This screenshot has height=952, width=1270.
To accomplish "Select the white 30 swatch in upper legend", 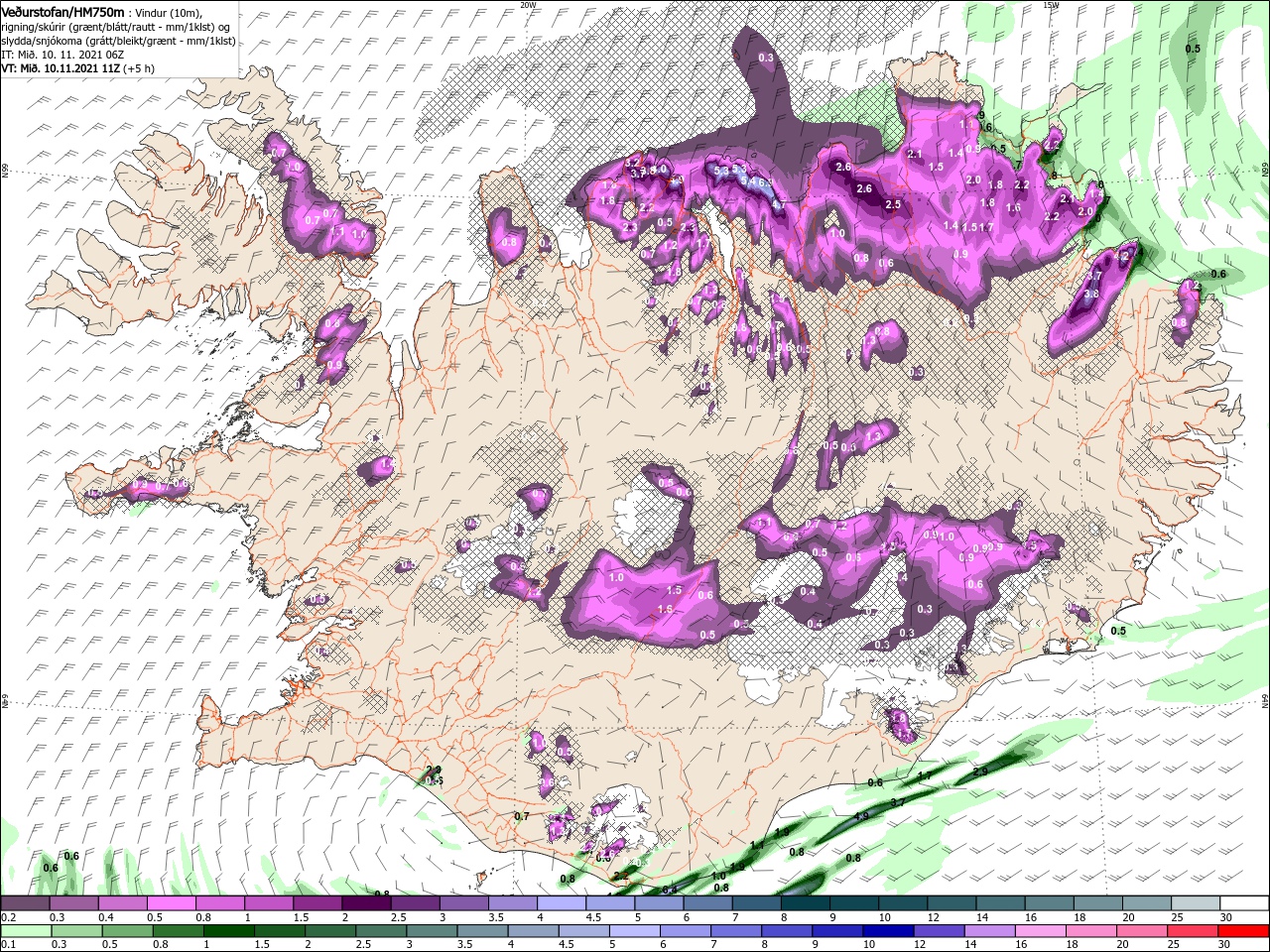I will 1244,903.
